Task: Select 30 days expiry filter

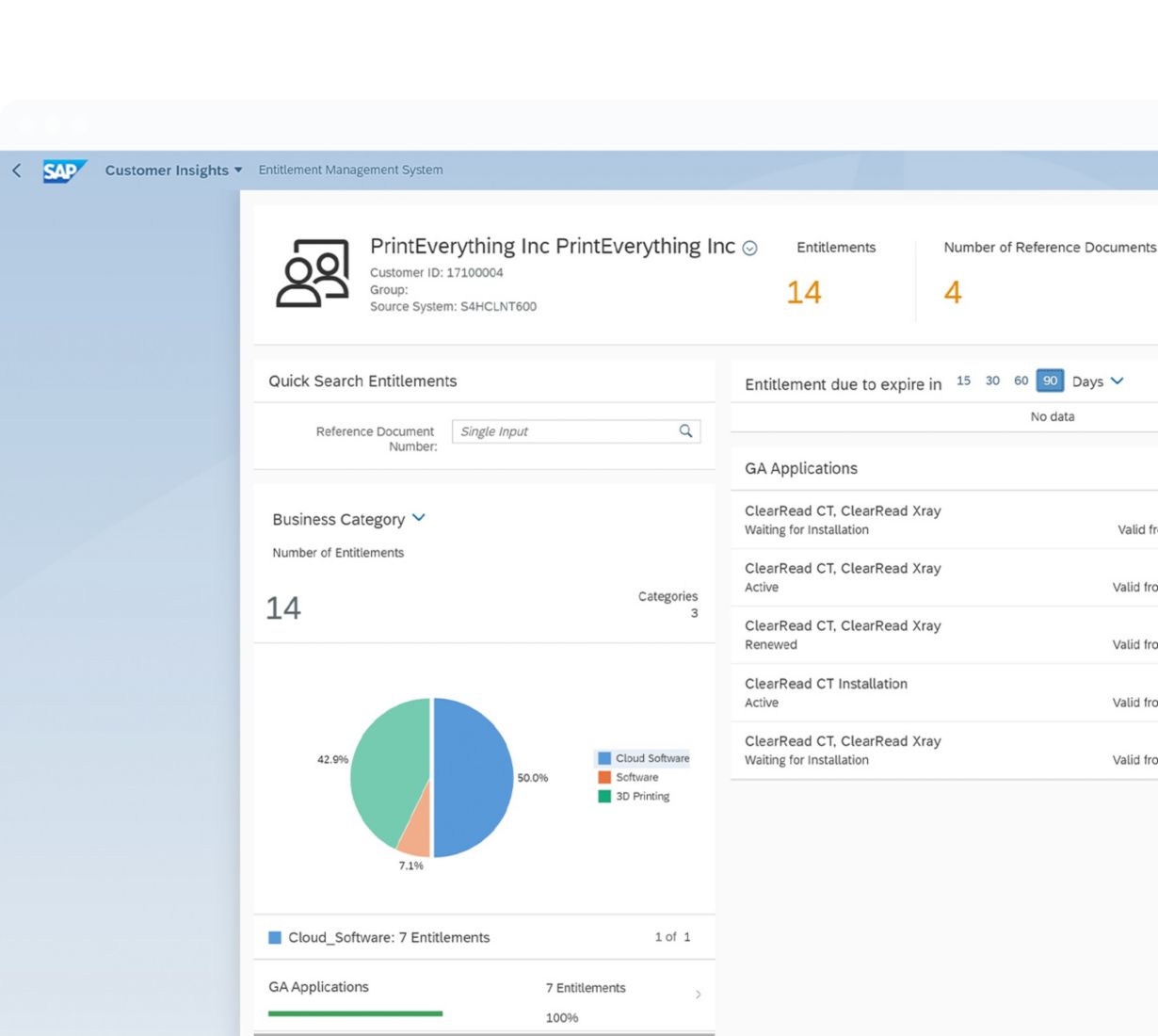Action: coord(992,380)
